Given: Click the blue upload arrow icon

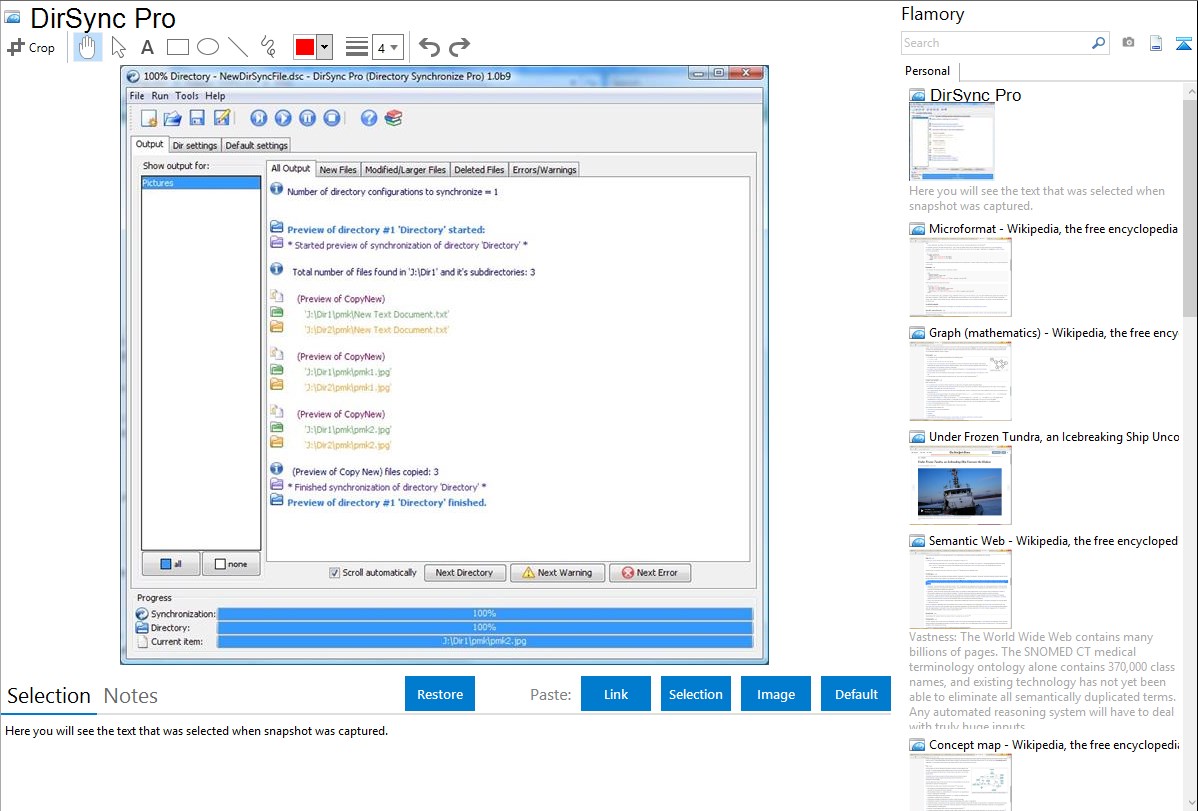Looking at the screenshot, I should coord(1183,43).
